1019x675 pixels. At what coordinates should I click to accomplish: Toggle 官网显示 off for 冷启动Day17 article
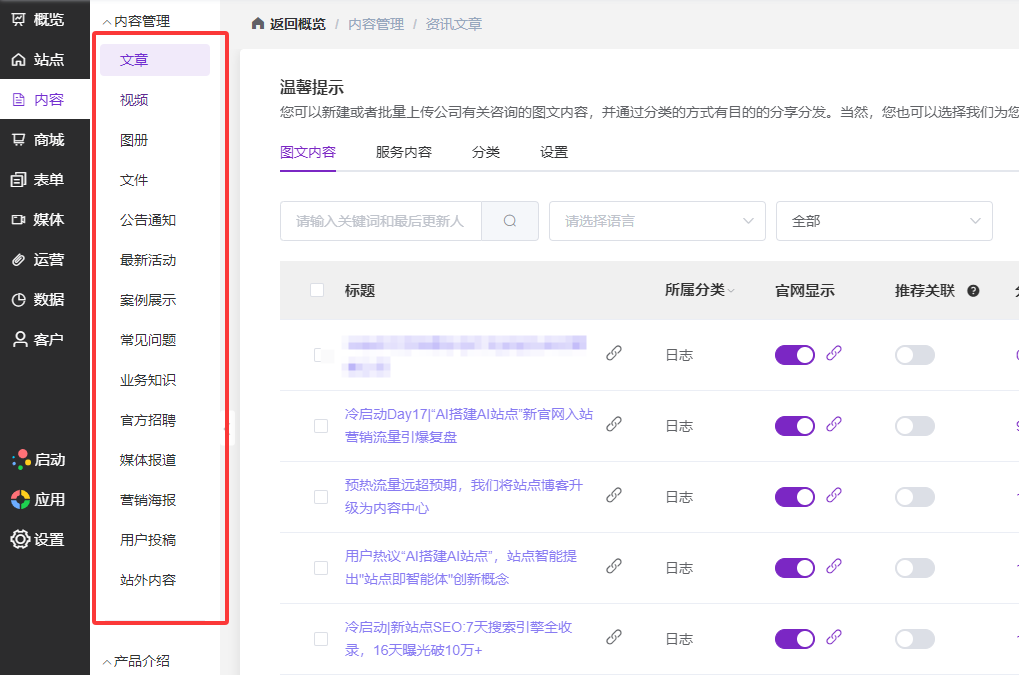pyautogui.click(x=795, y=426)
